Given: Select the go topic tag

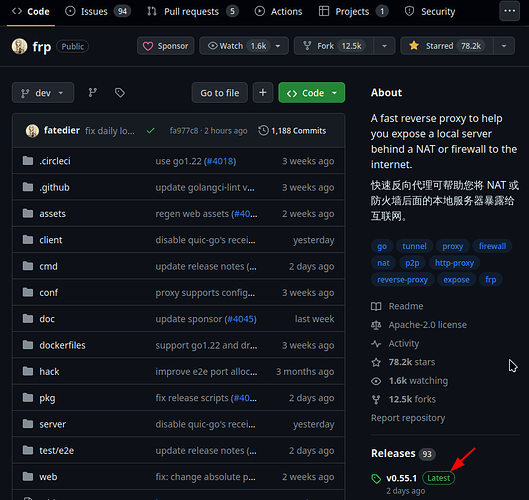Looking at the screenshot, I should point(382,246).
